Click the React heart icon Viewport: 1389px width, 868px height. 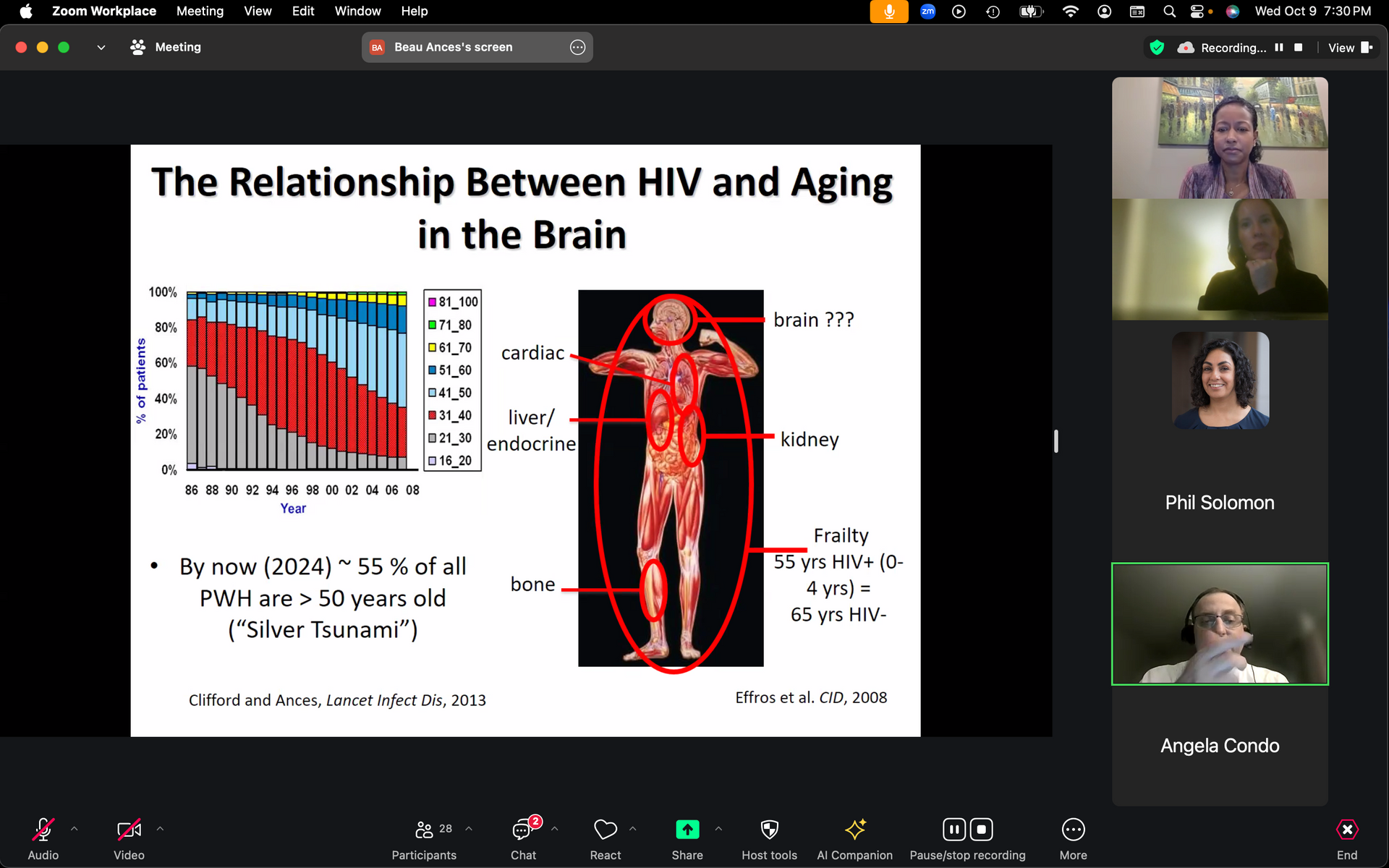pos(605,830)
